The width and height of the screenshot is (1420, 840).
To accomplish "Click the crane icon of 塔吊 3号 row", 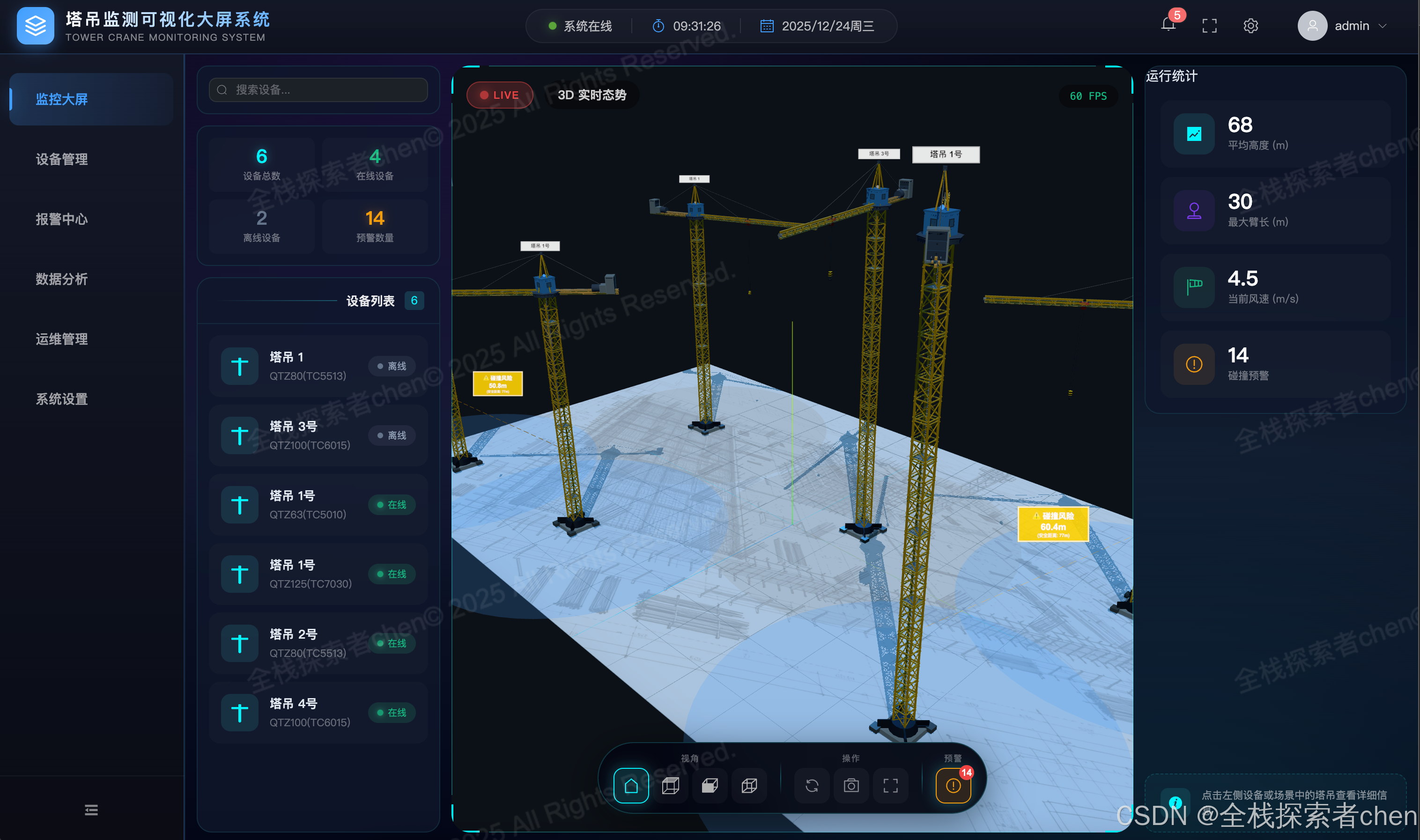I will pyautogui.click(x=239, y=435).
